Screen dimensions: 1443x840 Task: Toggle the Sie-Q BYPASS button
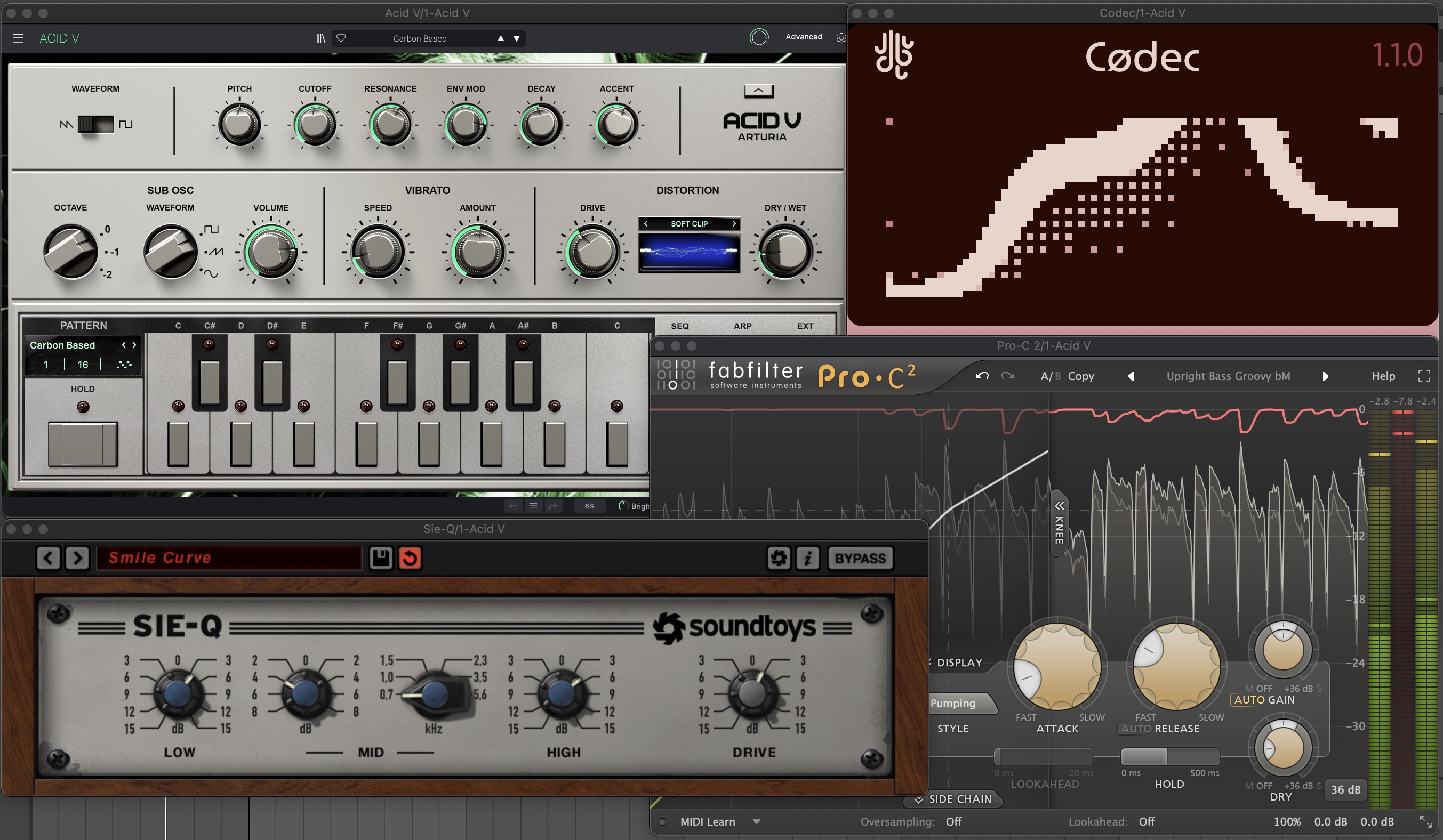coord(860,558)
